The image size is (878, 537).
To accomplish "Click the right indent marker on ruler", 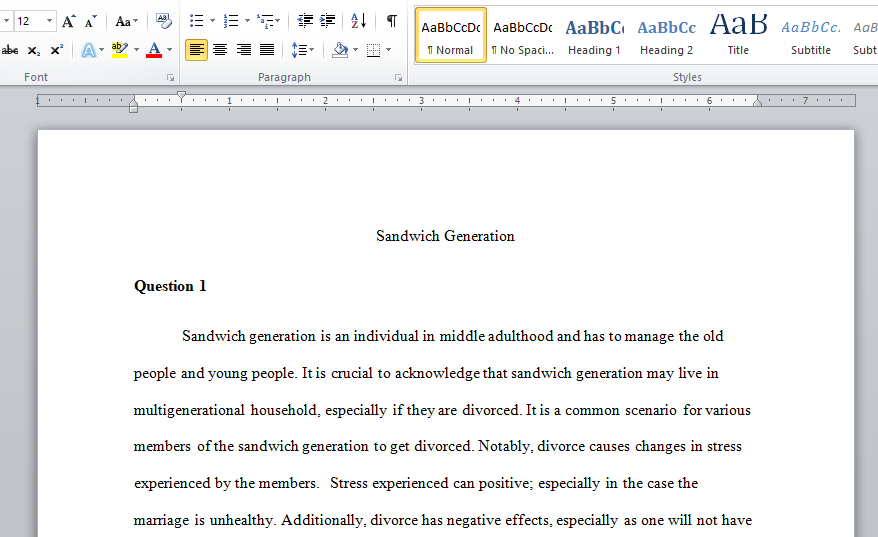I will click(x=757, y=101).
